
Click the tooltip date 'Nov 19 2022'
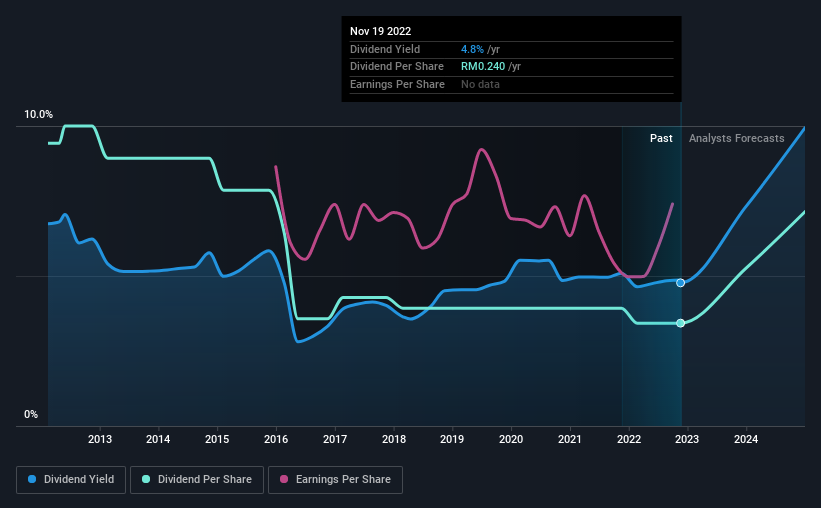[x=380, y=31]
